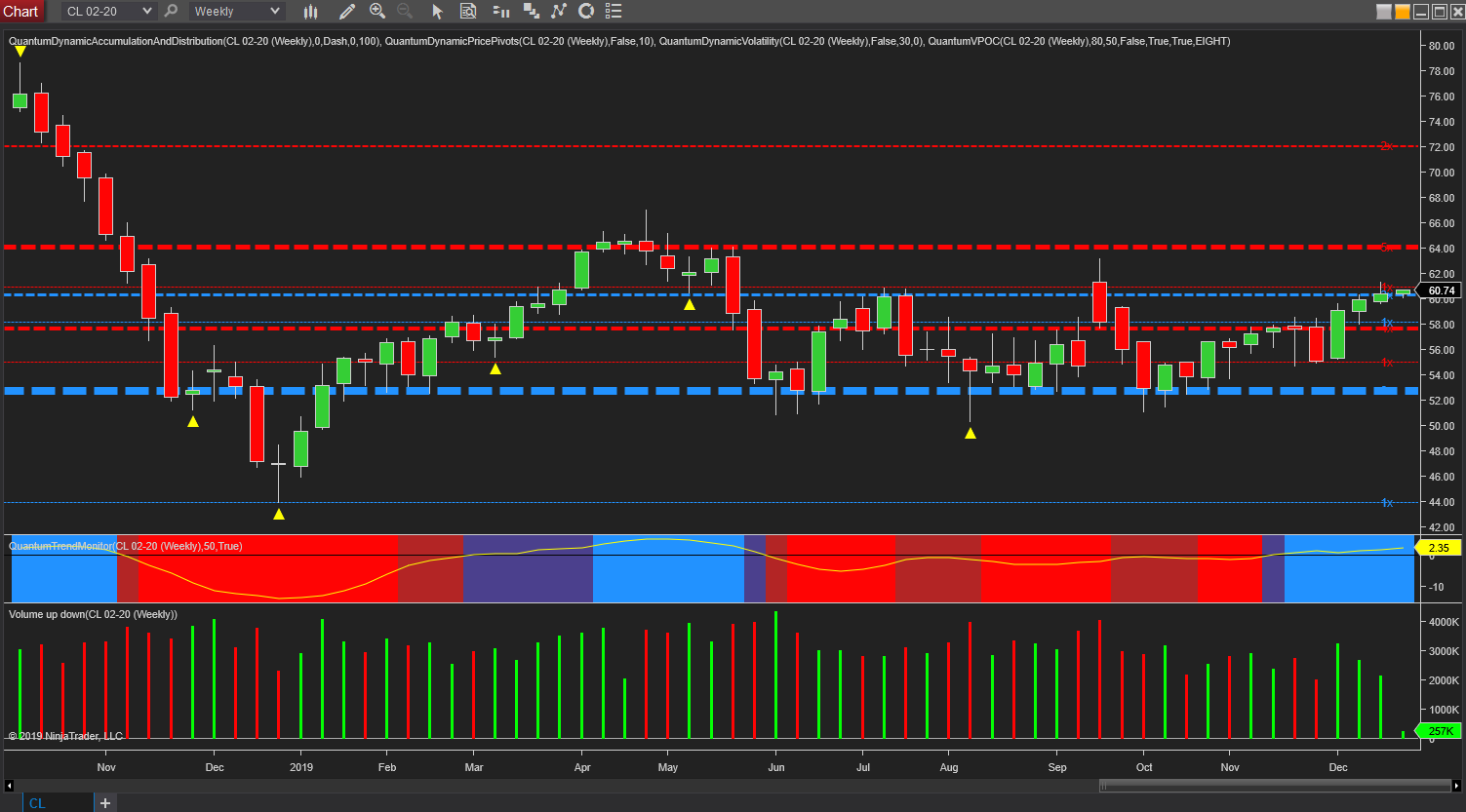
Task: Click the 2019 NinjaTrader, LLC copyright text
Action: click(x=65, y=736)
